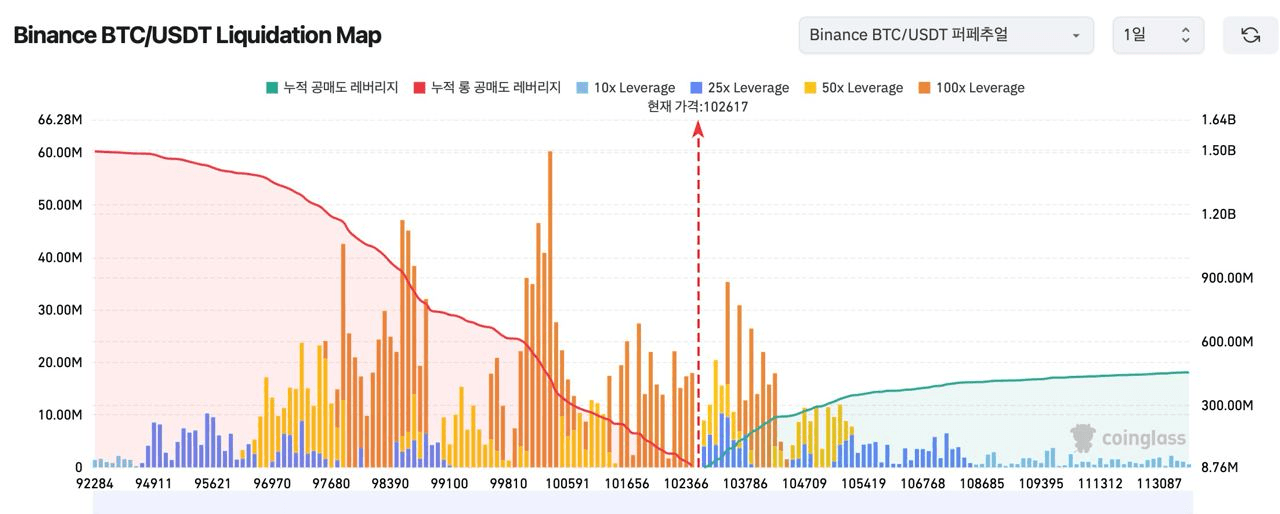Toggle the 누적 롱 공매도 레버리지 legend
The height and width of the screenshot is (514, 1280).
487,88
